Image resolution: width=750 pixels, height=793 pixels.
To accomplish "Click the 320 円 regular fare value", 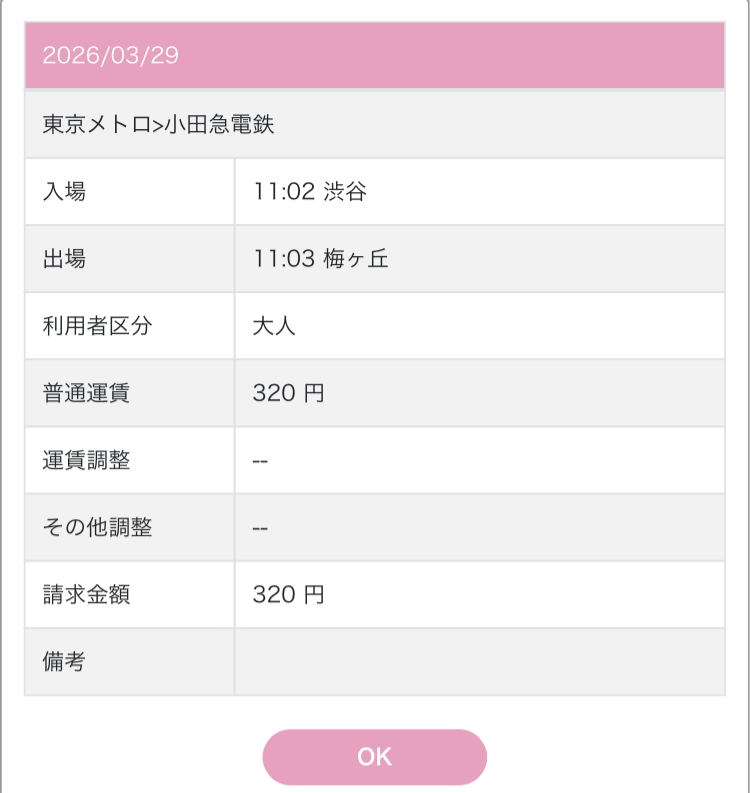I will click(x=288, y=393).
